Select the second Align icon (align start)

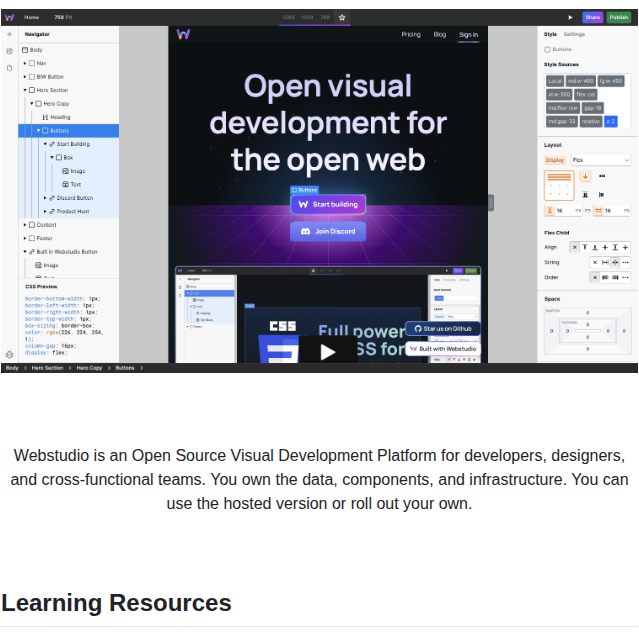pyautogui.click(x=585, y=247)
